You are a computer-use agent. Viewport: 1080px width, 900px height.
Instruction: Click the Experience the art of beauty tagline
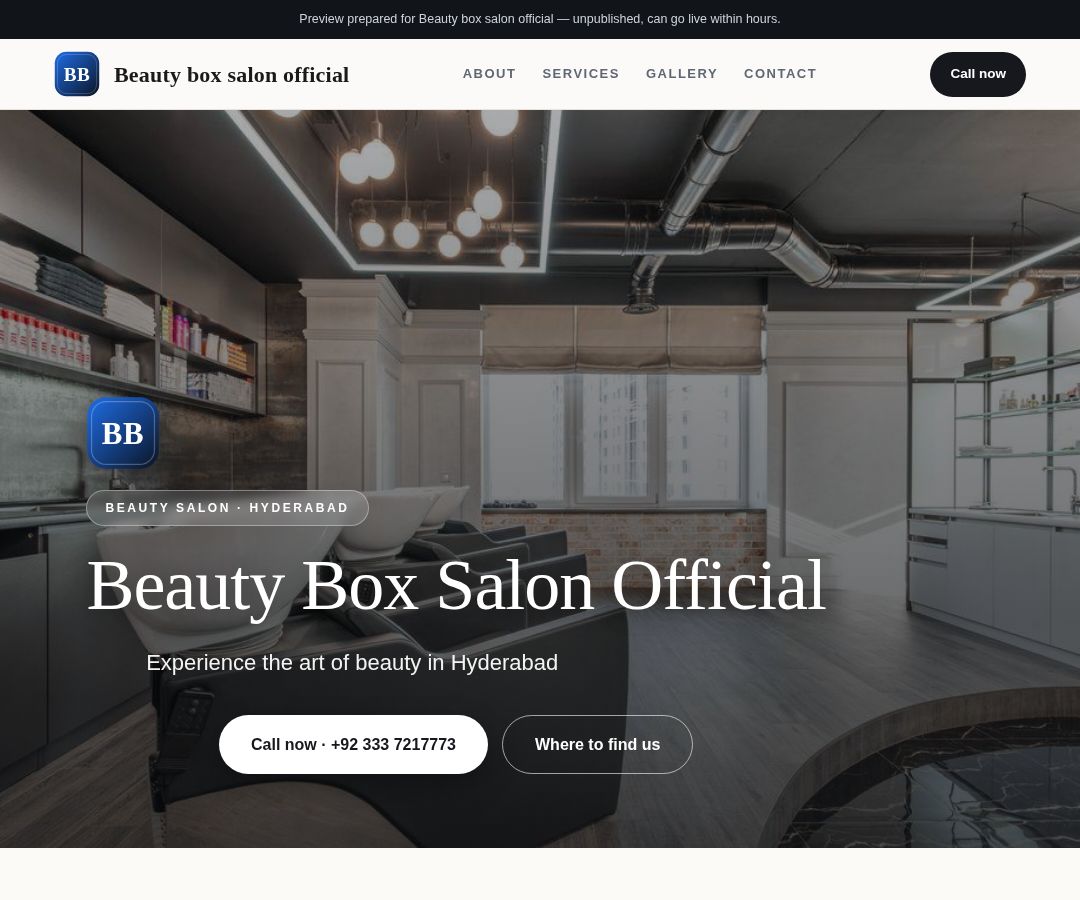coord(352,662)
